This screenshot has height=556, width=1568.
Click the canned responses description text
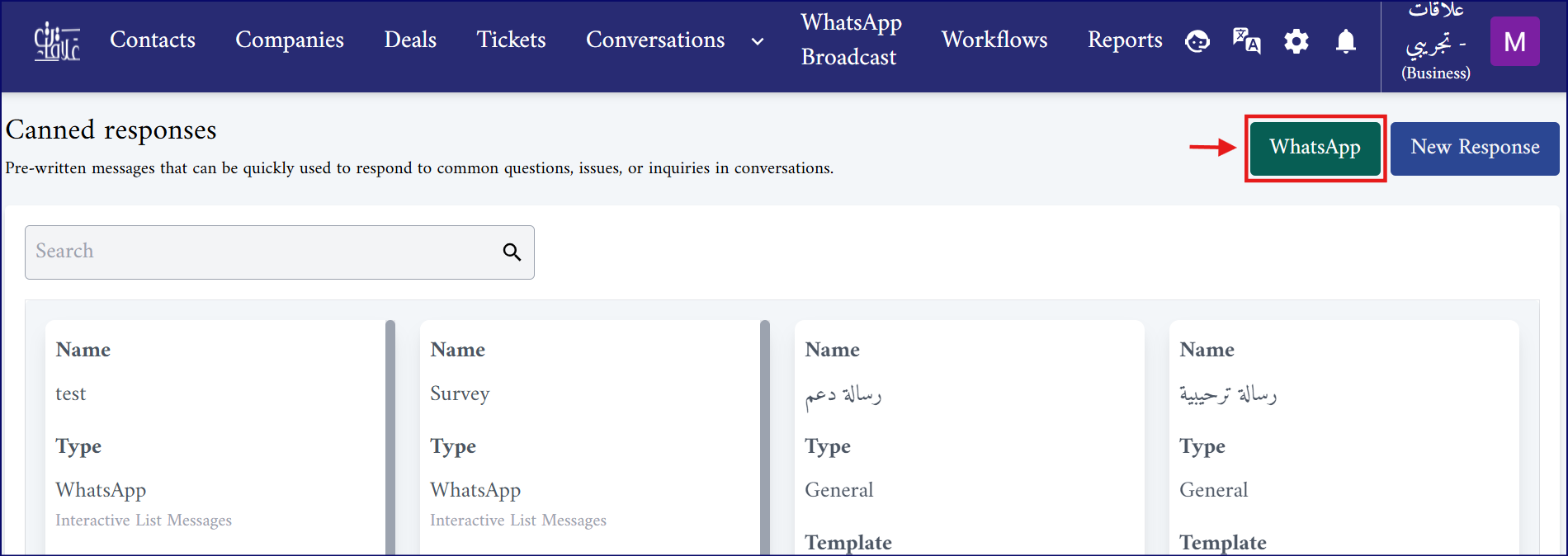pos(419,168)
